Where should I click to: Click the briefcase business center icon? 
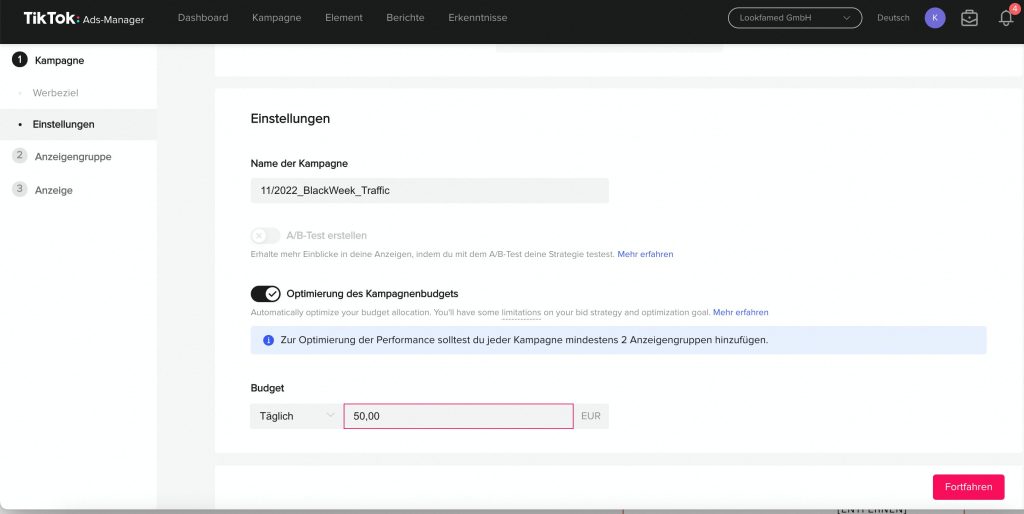coord(969,18)
